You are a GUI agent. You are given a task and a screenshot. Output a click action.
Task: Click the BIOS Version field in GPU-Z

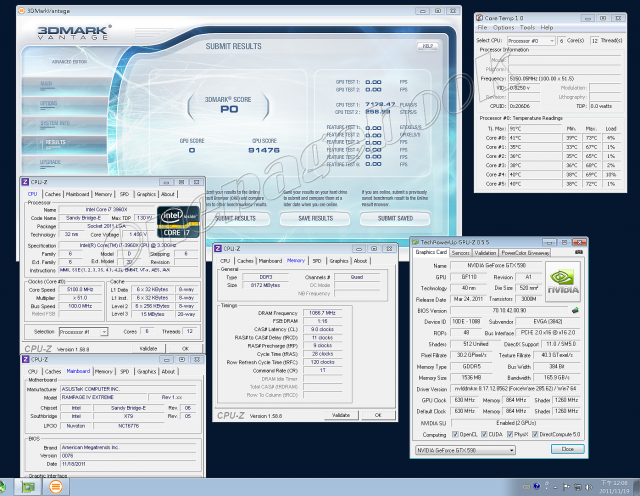click(x=509, y=311)
